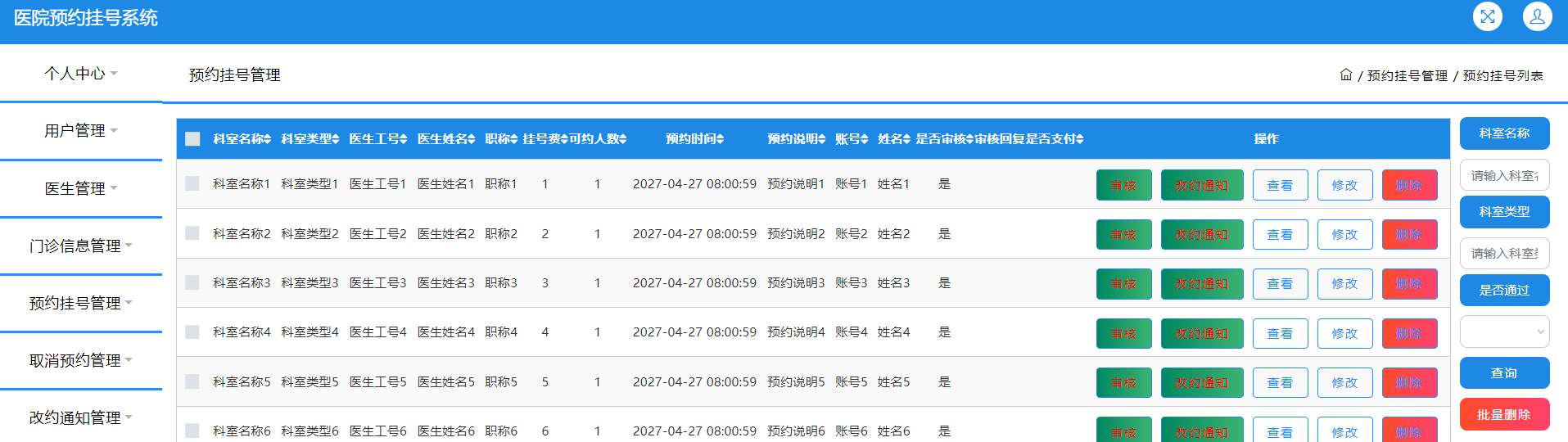This screenshot has width=1568, height=442.
Task: Expand the 用户管理 sidebar menu
Action: click(x=81, y=131)
